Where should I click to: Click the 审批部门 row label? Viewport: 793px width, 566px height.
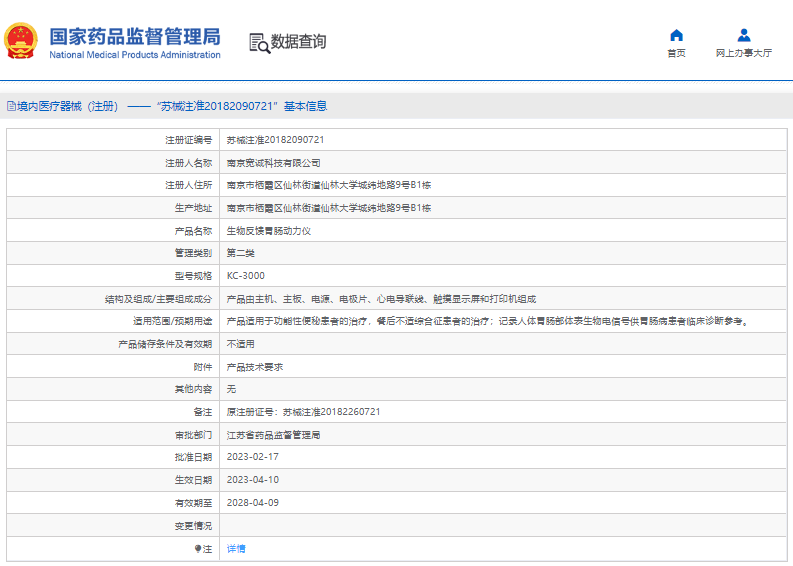[x=193, y=435]
